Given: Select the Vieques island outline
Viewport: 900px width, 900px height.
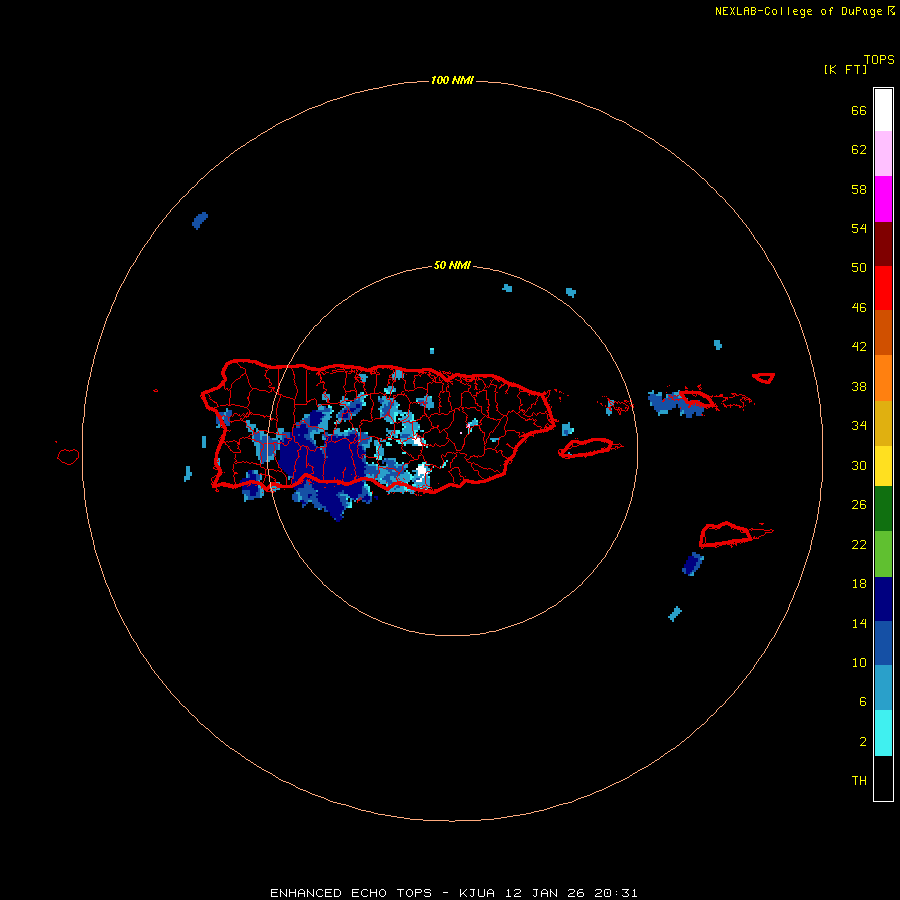Looking at the screenshot, I should pos(589,448).
